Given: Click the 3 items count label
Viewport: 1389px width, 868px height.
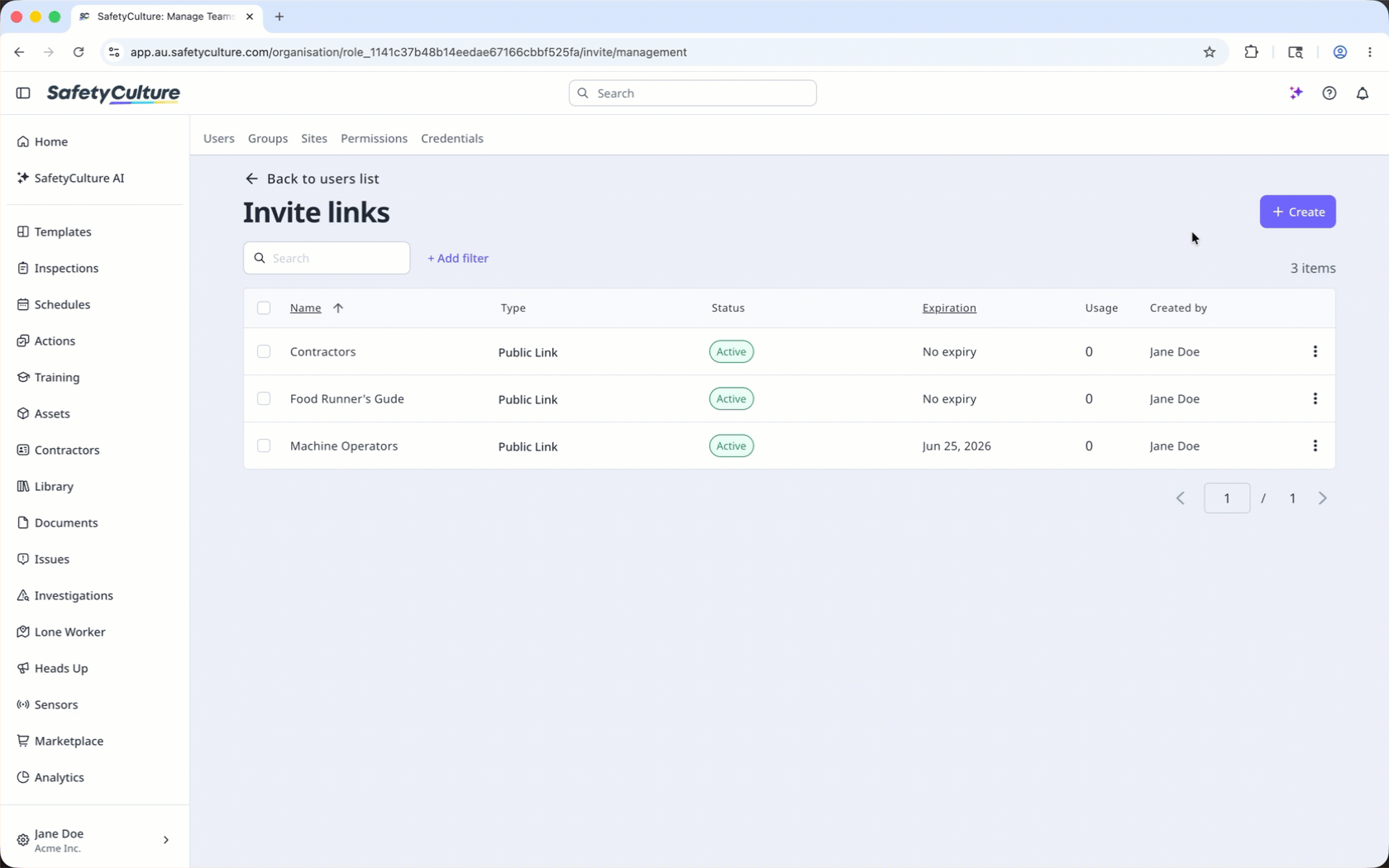Looking at the screenshot, I should click(x=1313, y=269).
